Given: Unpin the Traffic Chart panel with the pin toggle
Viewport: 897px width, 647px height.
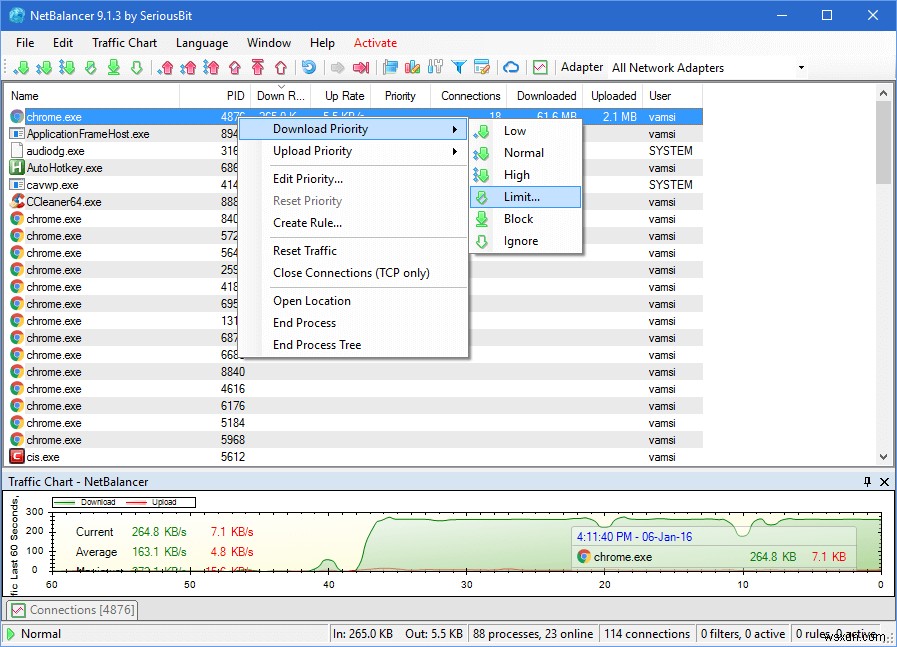Looking at the screenshot, I should click(869, 482).
